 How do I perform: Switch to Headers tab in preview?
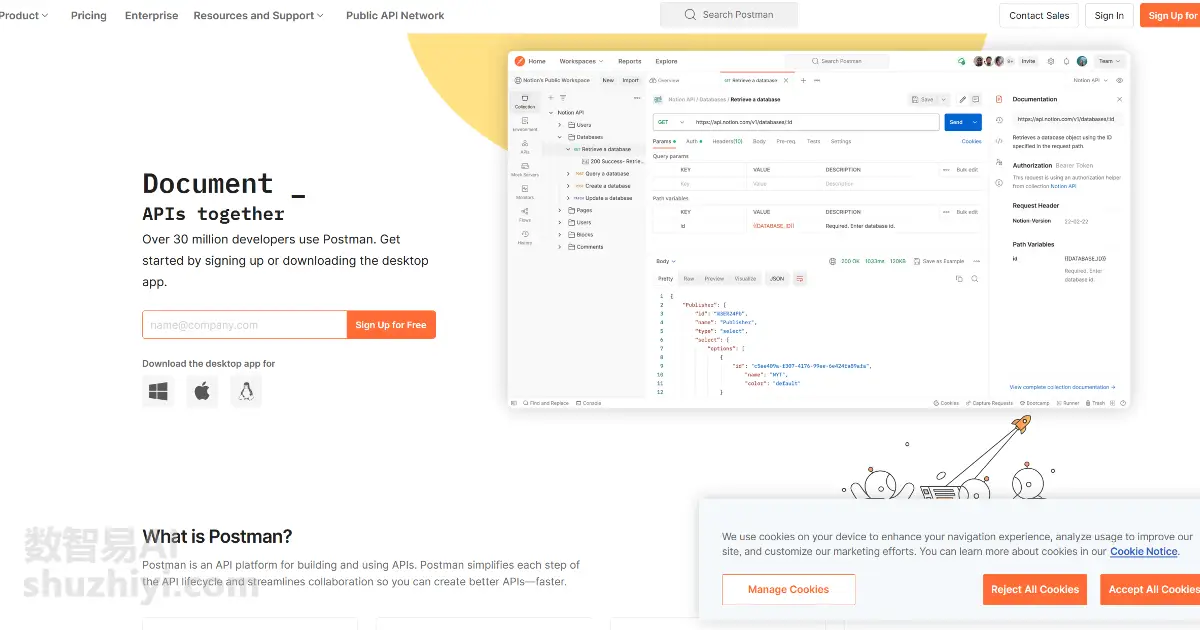coord(727,142)
